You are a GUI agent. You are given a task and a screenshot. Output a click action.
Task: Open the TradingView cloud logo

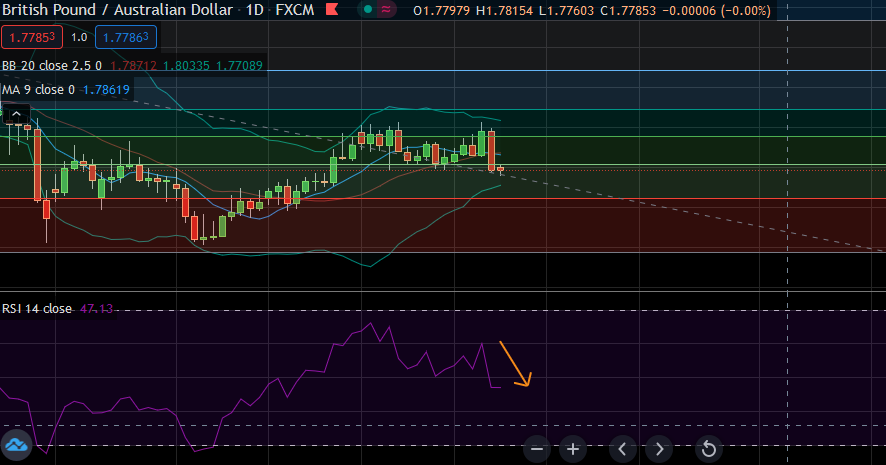[x=17, y=445]
